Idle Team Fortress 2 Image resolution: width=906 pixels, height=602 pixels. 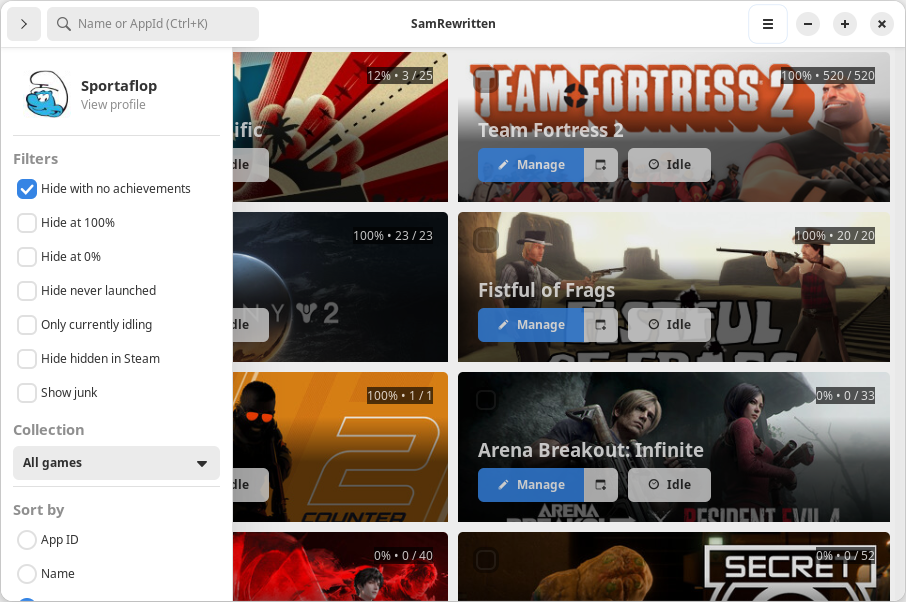(669, 165)
